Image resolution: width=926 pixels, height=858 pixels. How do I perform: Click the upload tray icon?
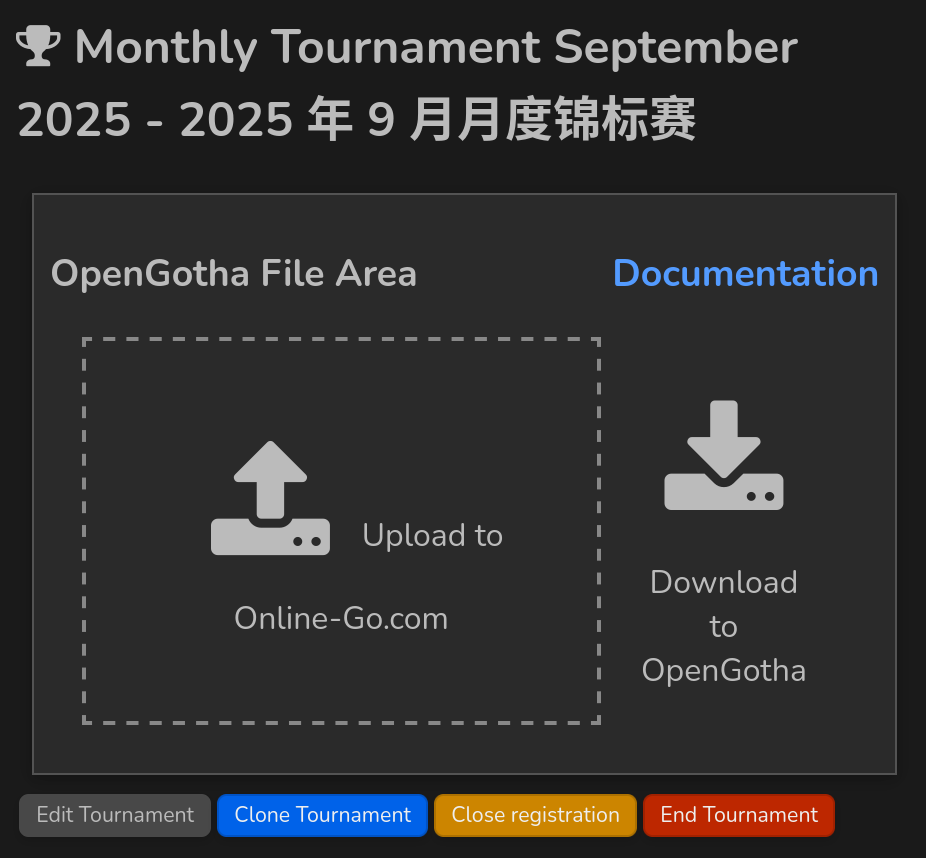(x=270, y=498)
